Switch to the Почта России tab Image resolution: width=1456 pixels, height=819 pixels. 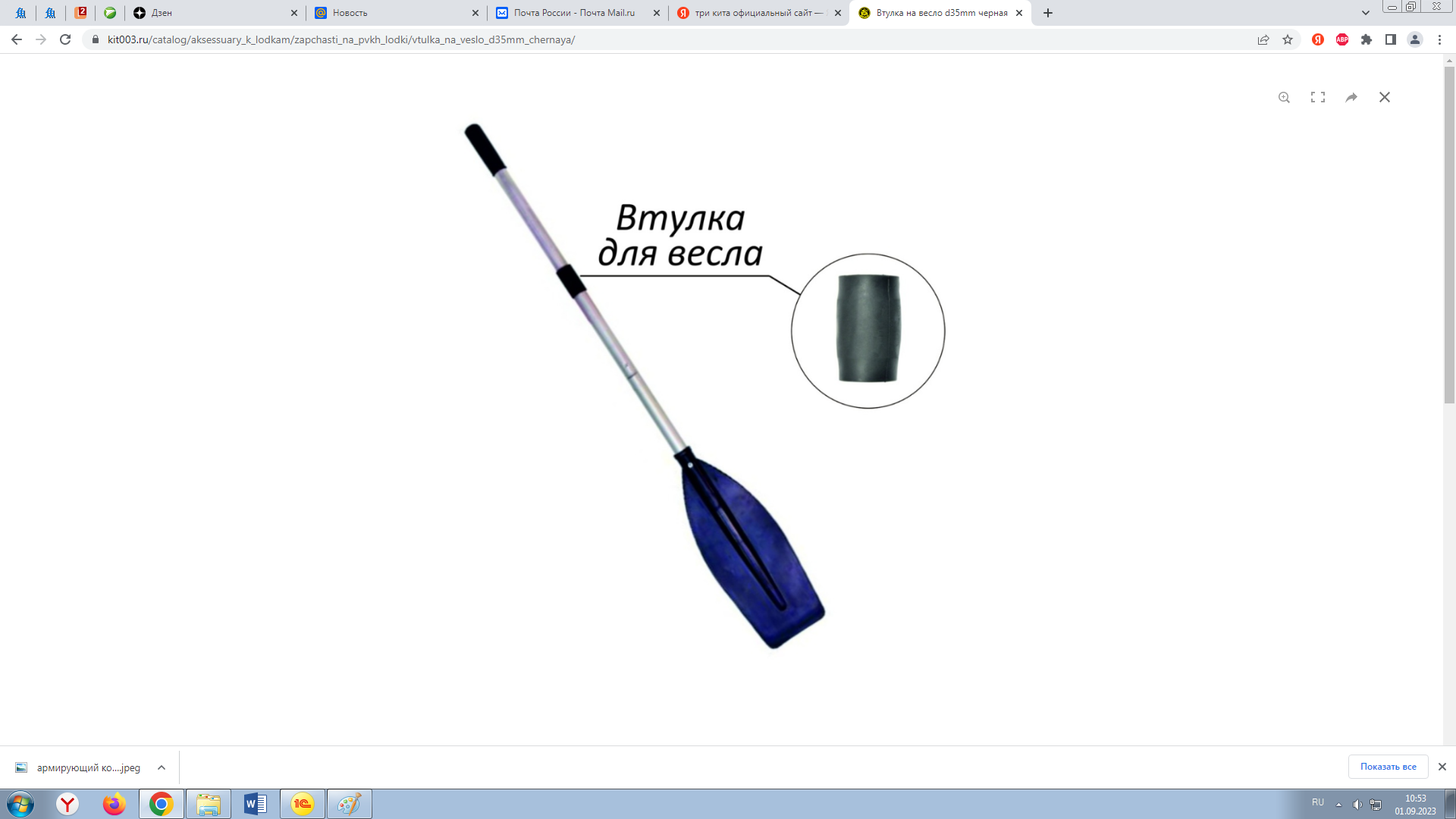click(574, 13)
